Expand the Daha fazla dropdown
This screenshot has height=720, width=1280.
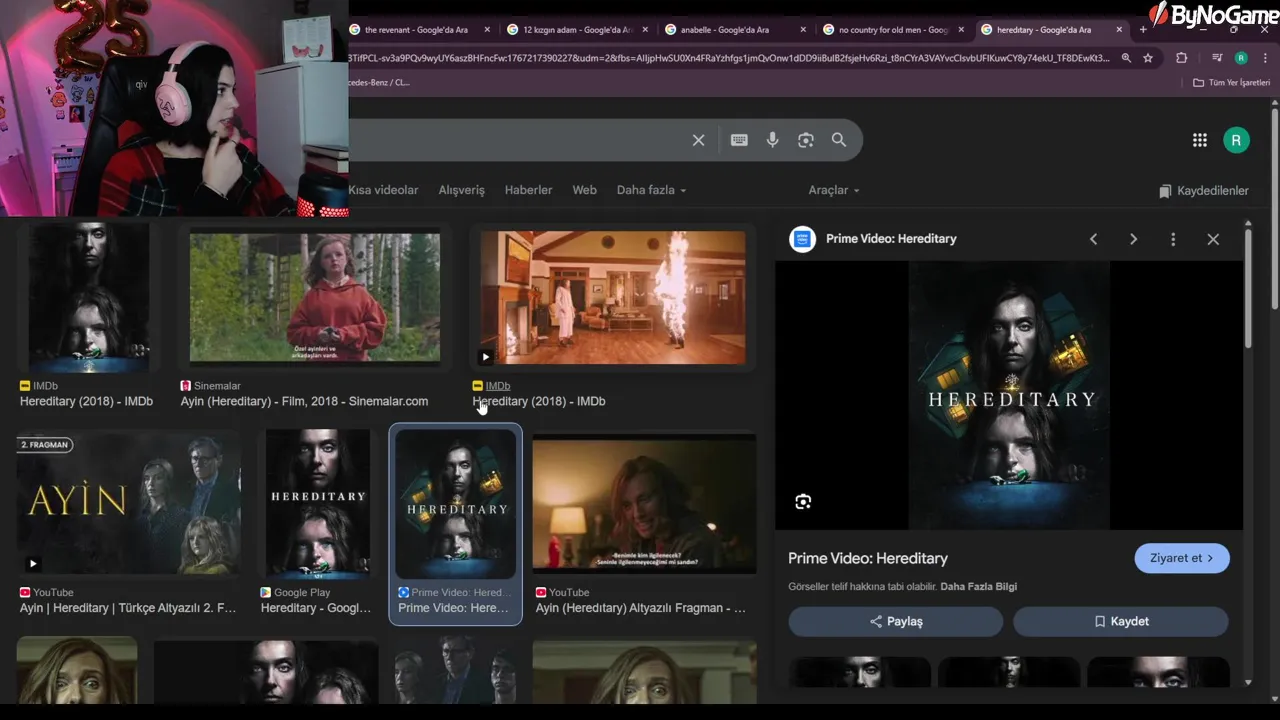[x=651, y=190]
